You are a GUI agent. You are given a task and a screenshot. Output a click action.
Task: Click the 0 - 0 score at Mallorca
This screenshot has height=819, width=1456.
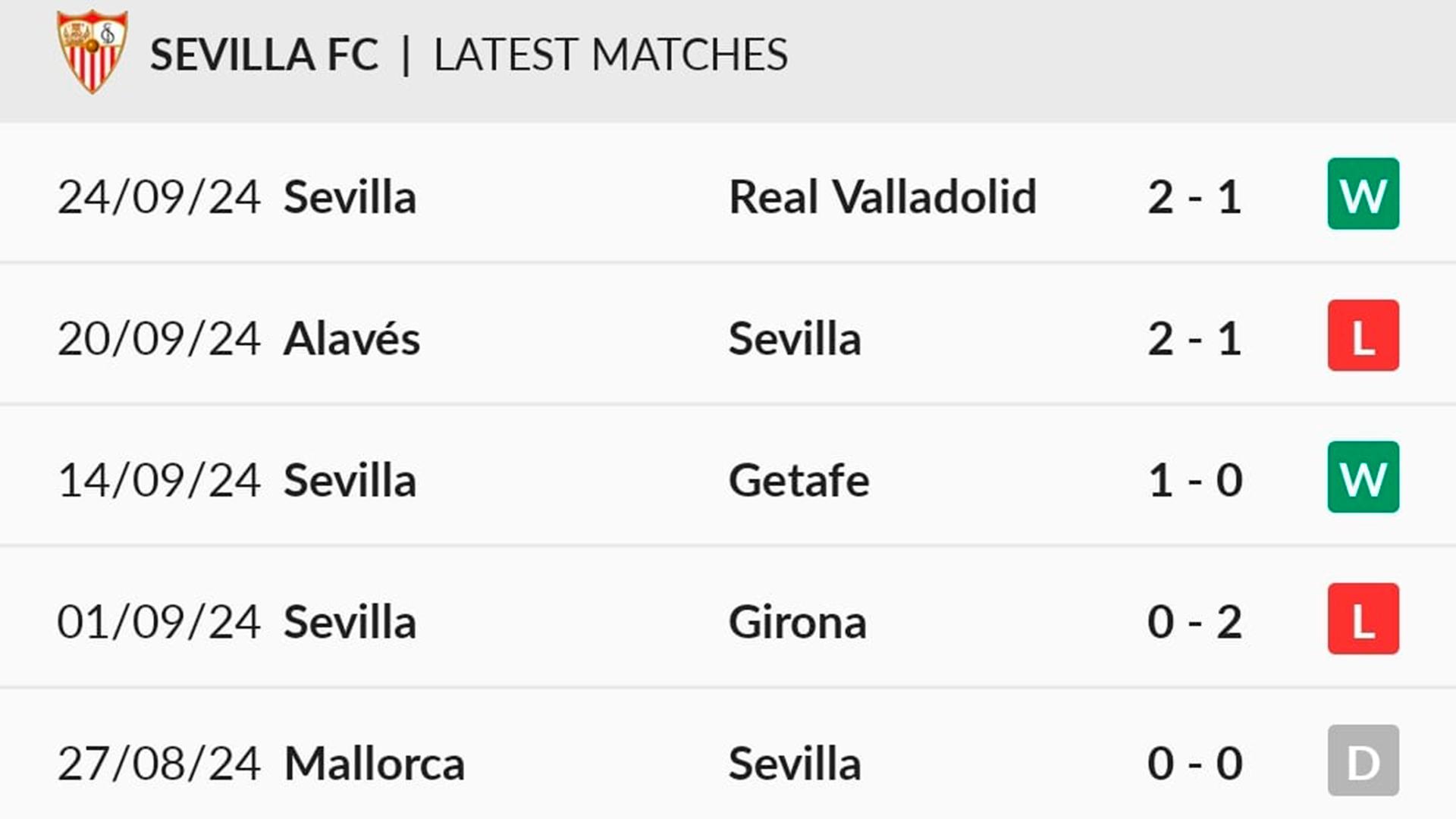[1194, 764]
